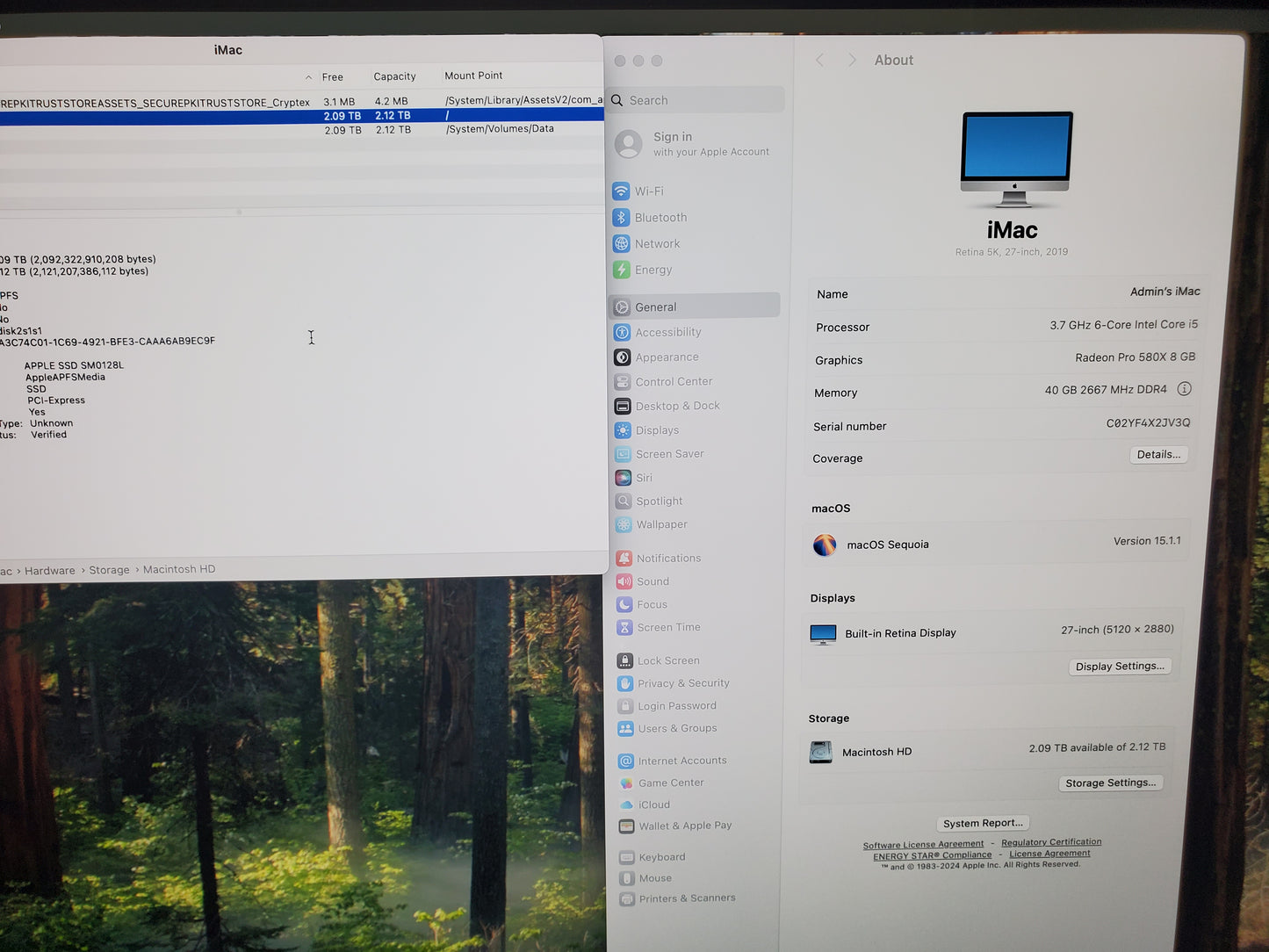This screenshot has height=952, width=1269.
Task: Sign in with your Apple Account
Action: click(694, 144)
